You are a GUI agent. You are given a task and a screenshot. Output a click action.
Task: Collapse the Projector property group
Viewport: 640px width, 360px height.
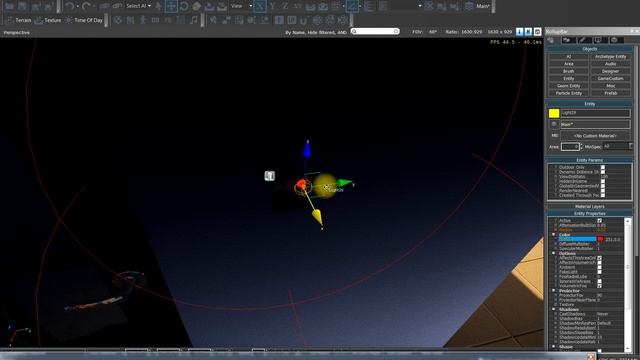pos(554,291)
